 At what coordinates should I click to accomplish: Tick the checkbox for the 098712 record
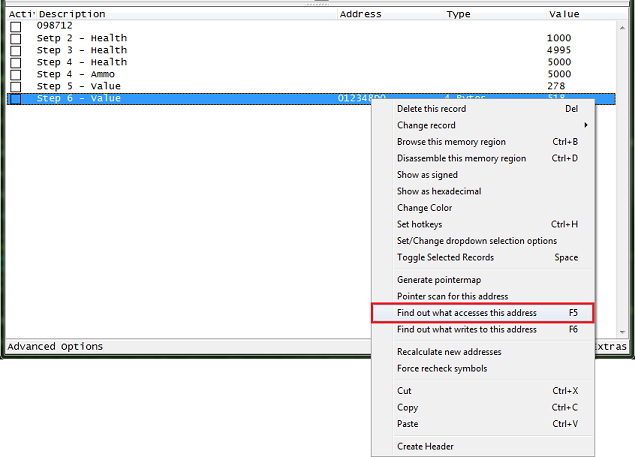pyautogui.click(x=15, y=27)
